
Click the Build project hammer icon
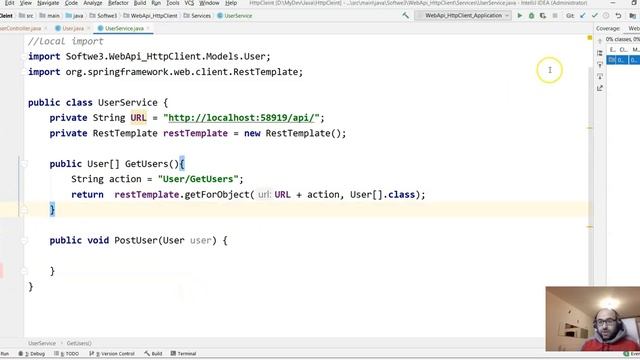coord(405,16)
